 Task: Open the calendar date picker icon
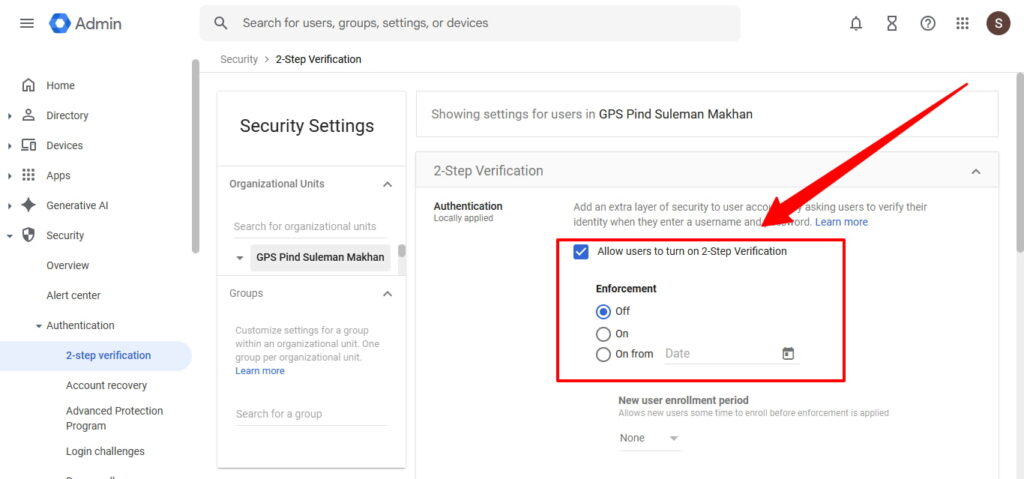788,354
